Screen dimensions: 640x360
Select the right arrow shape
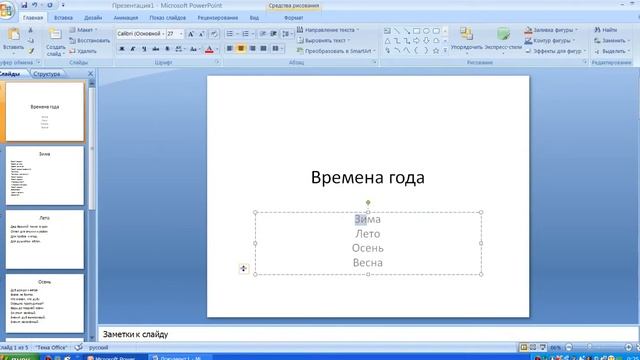point(416,41)
